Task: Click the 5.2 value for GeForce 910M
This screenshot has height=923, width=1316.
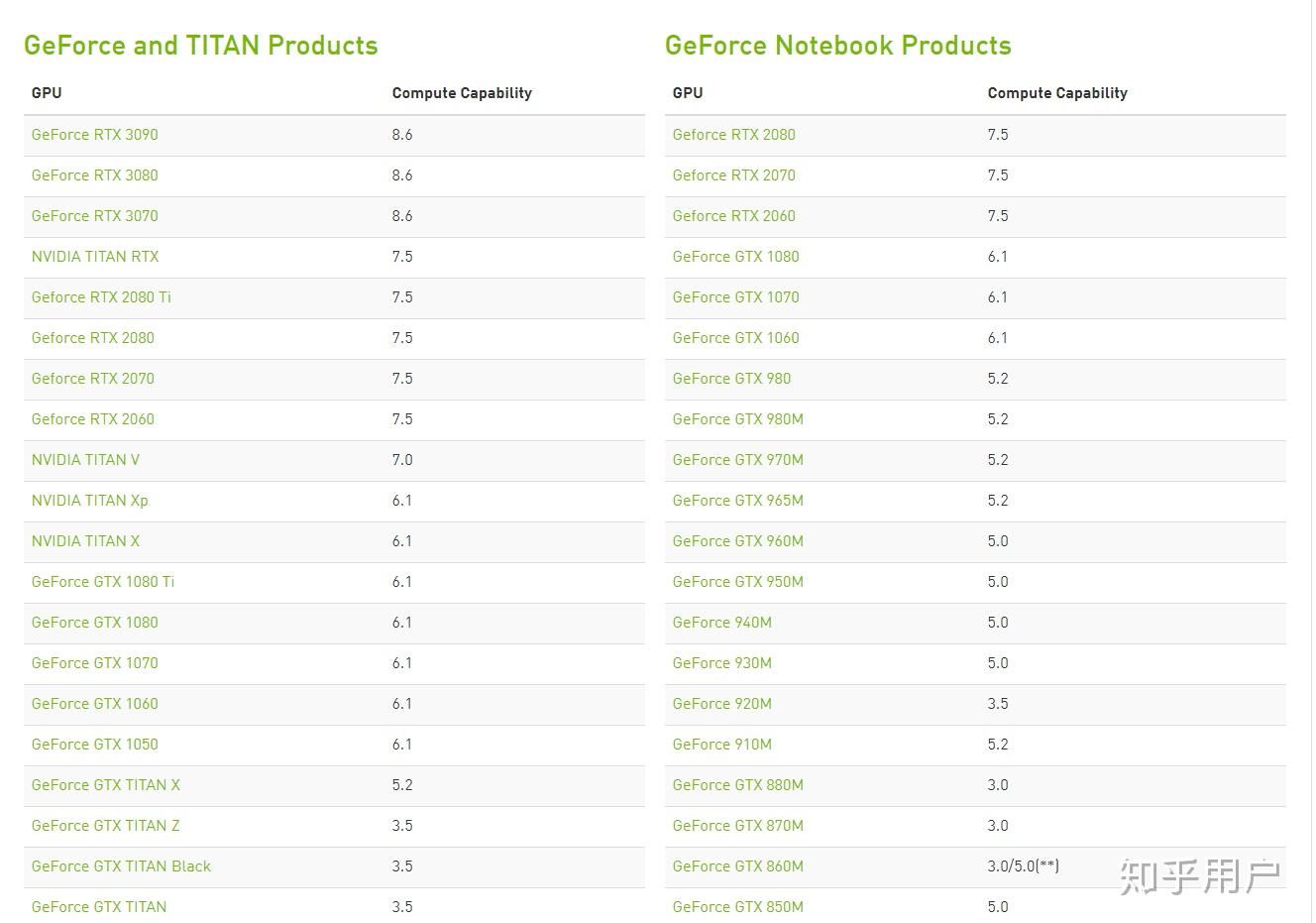Action: coord(998,745)
